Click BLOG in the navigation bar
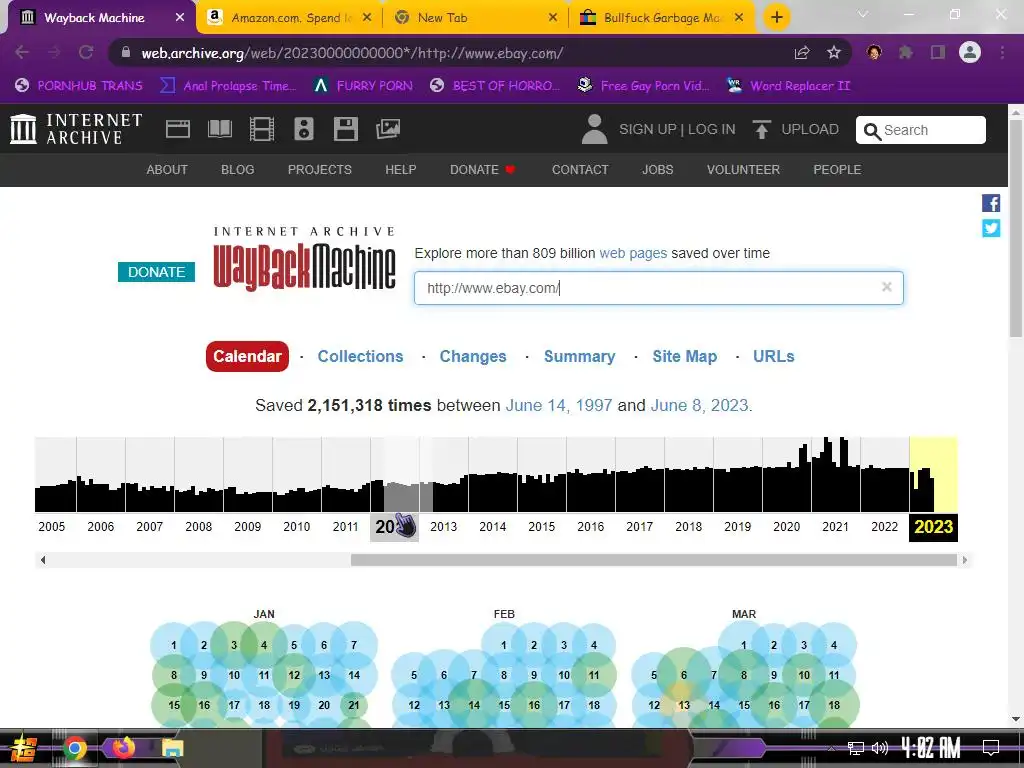1024x768 pixels. pyautogui.click(x=237, y=170)
